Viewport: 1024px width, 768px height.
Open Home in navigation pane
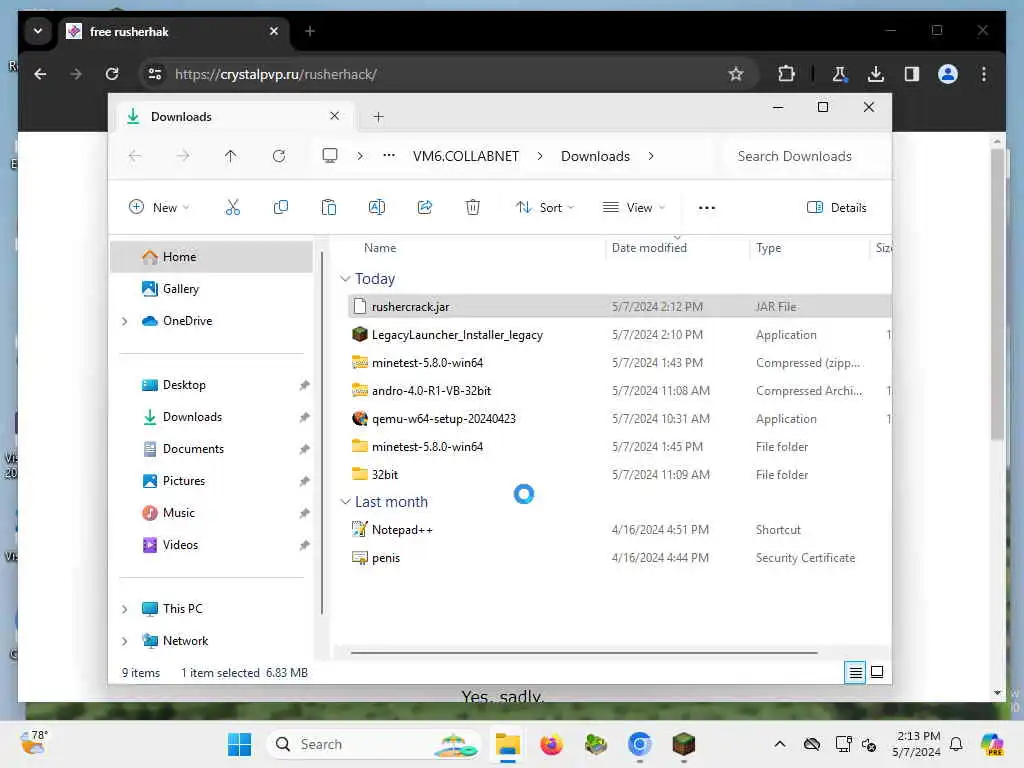tap(212, 257)
